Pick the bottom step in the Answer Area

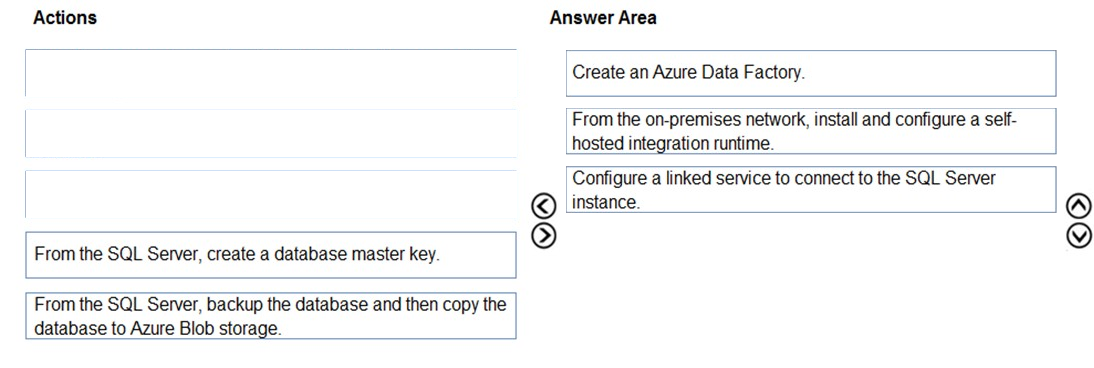point(811,189)
